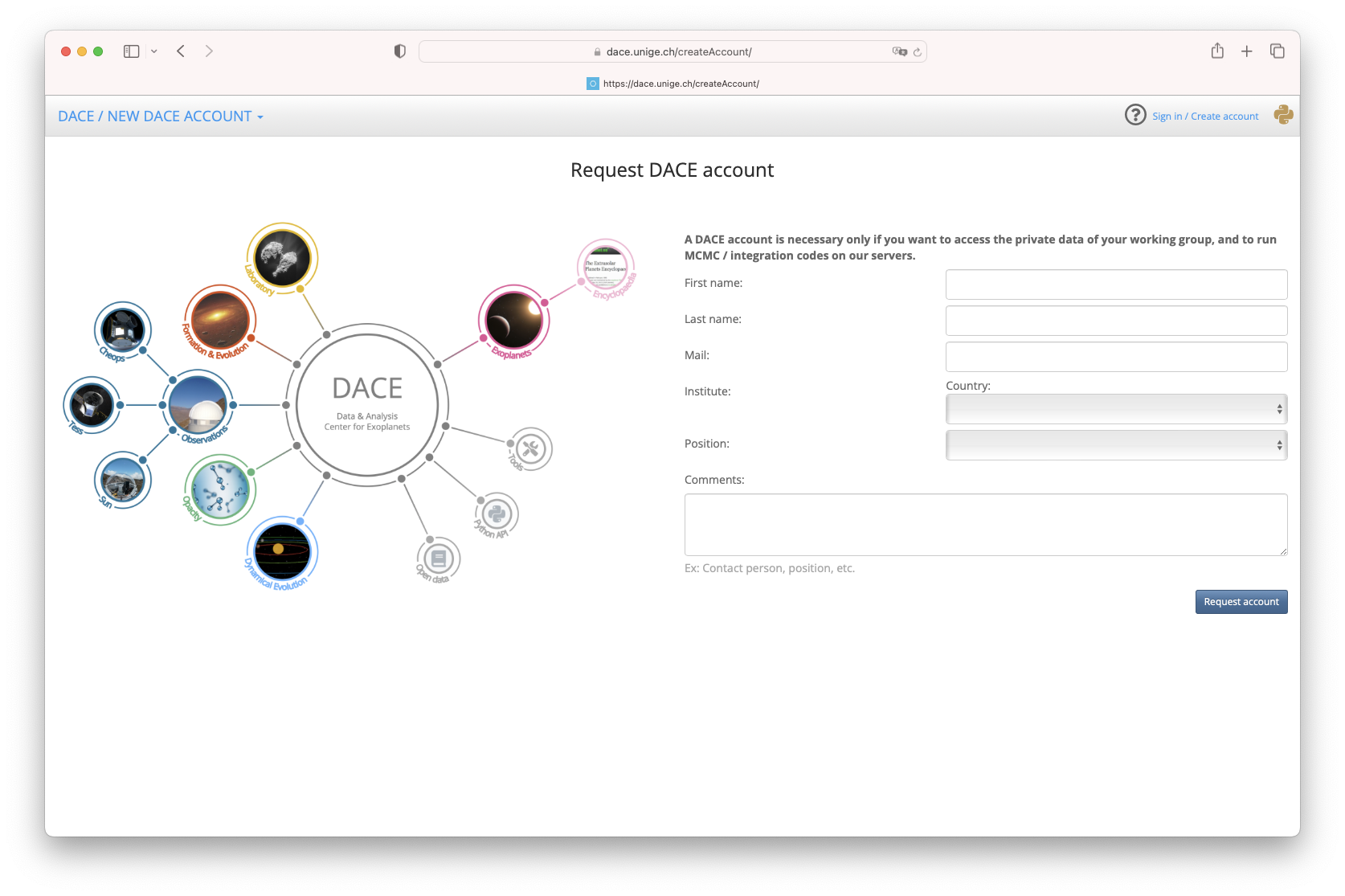The image size is (1345, 896).
Task: Go forward to the next page
Action: click(x=209, y=51)
